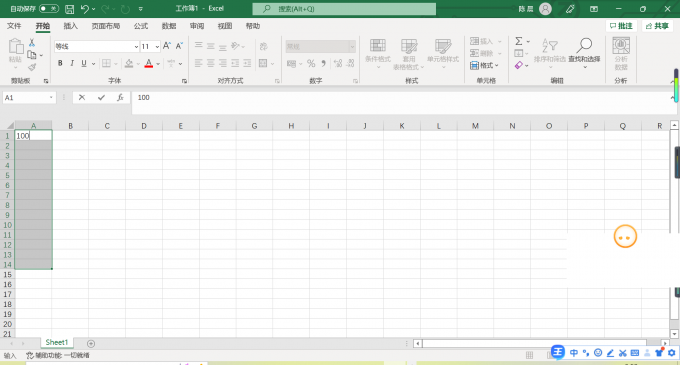Click the Italic I icon
The width and height of the screenshot is (680, 365).
tap(72, 63)
